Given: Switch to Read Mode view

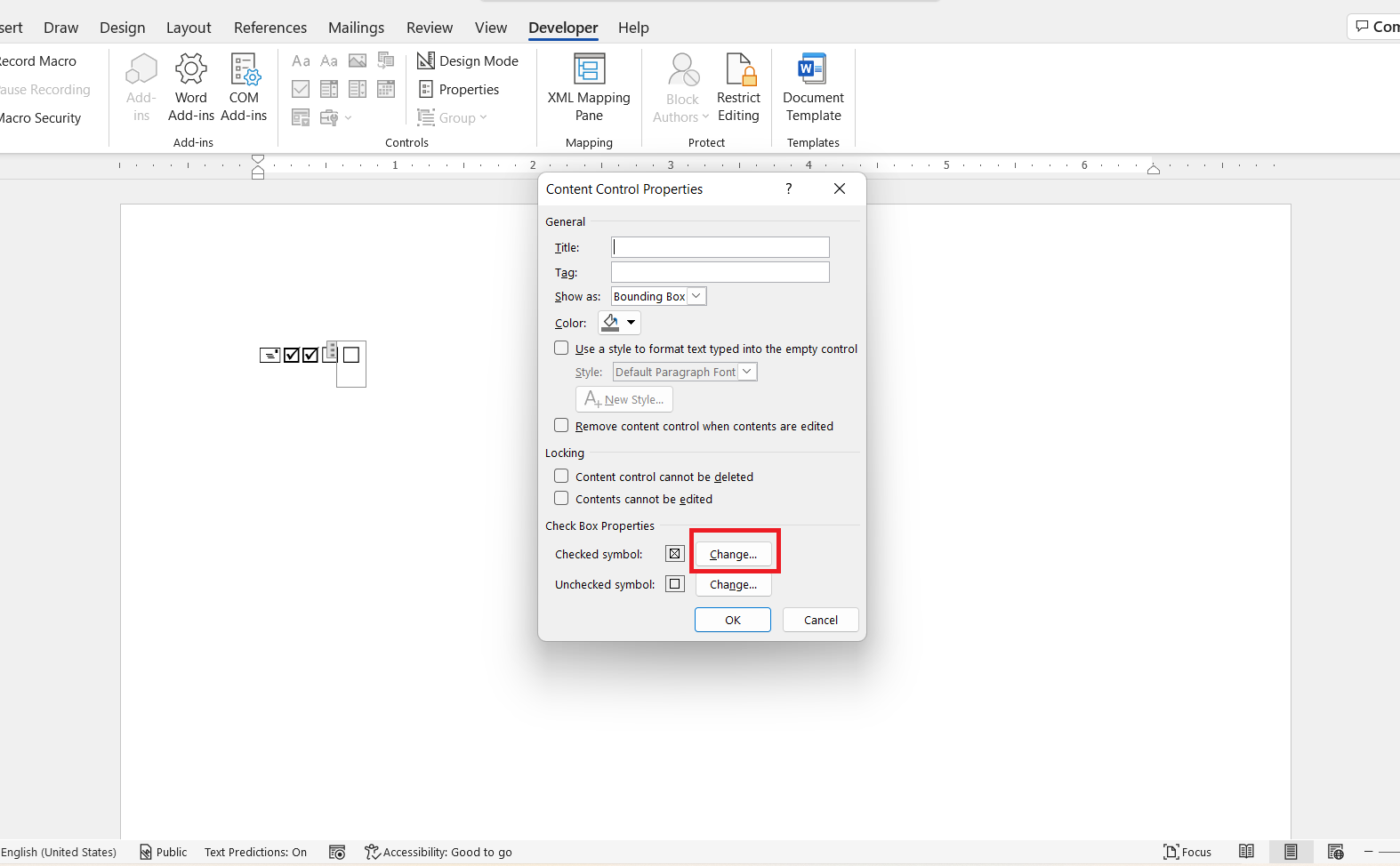Looking at the screenshot, I should pos(1247,852).
